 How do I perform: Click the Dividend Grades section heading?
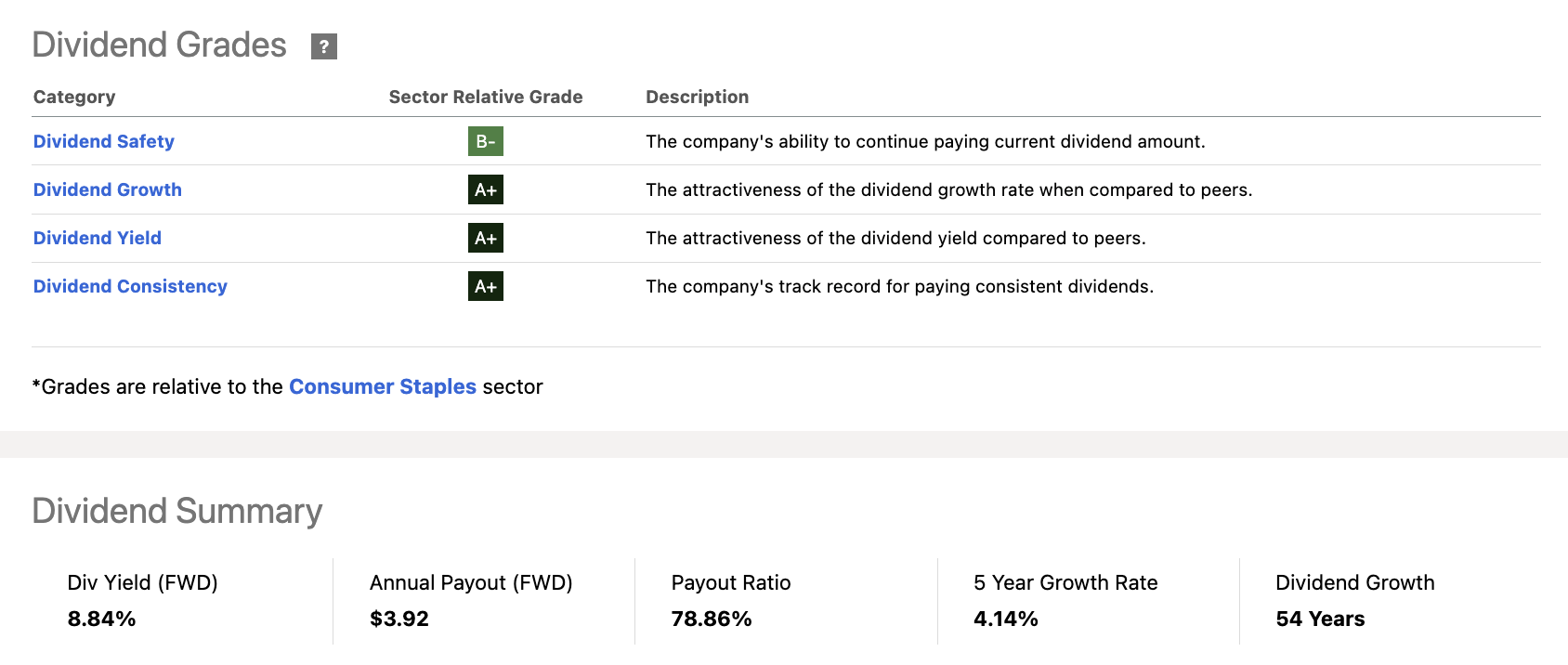(x=160, y=45)
